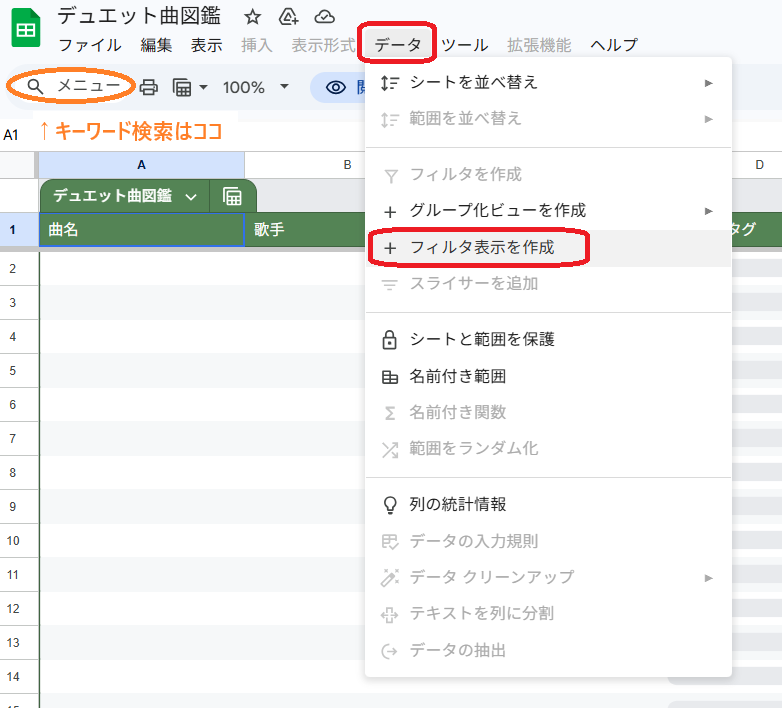Open the データ menu
The width and height of the screenshot is (782, 708).
click(x=397, y=45)
